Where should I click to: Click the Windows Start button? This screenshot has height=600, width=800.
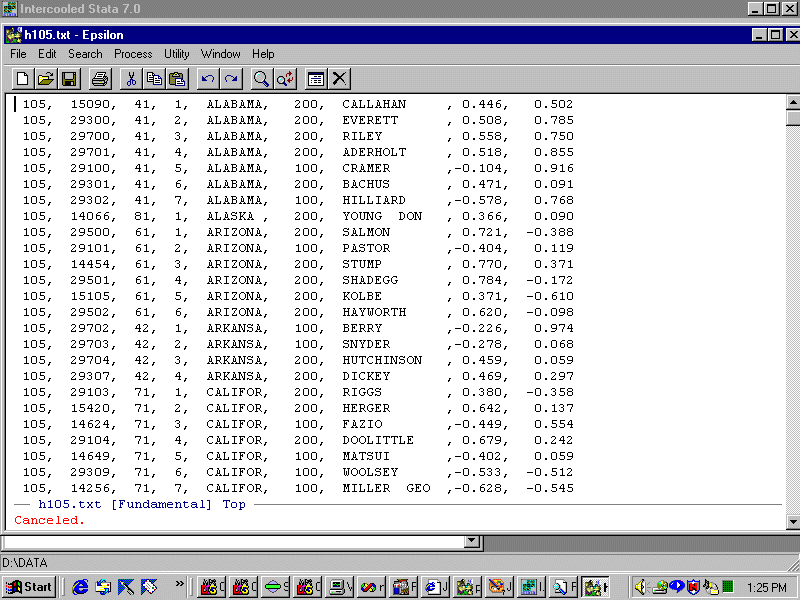click(29, 587)
